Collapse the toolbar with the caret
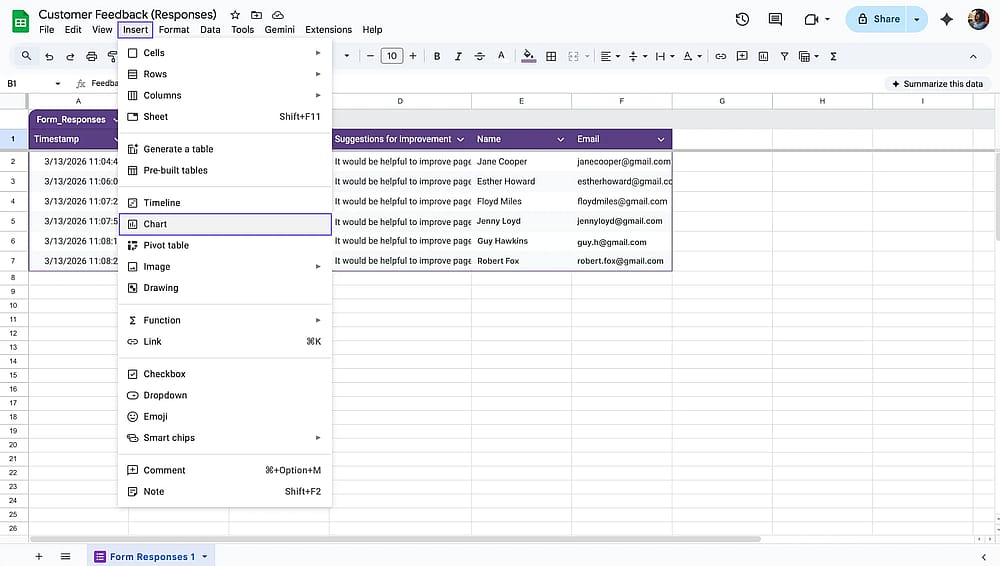Screen dimensions: 1000x566 coord(973,56)
